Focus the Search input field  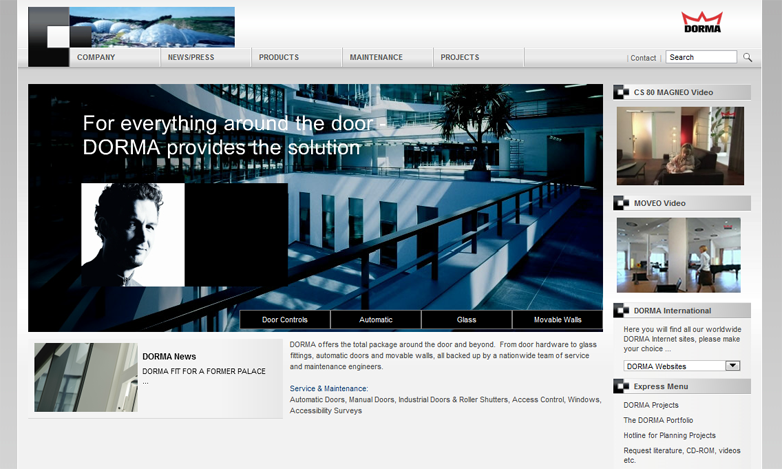click(x=701, y=57)
